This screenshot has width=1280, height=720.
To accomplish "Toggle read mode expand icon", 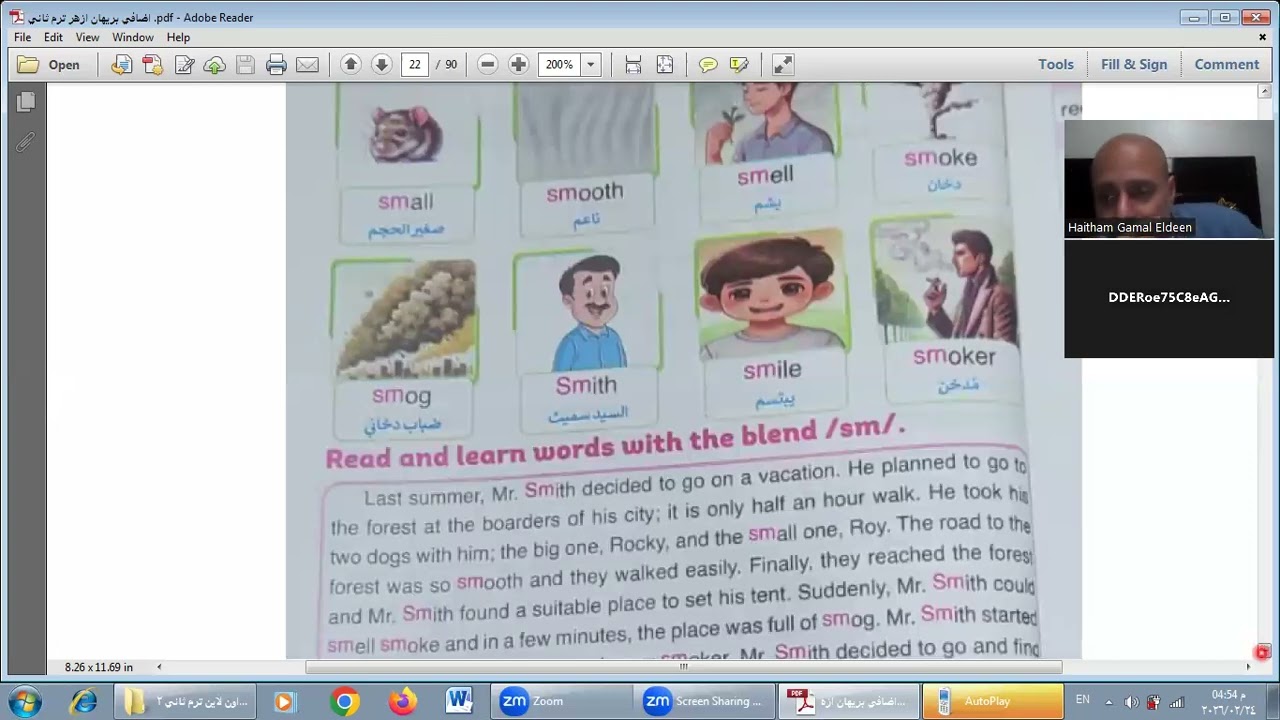I will (x=783, y=64).
